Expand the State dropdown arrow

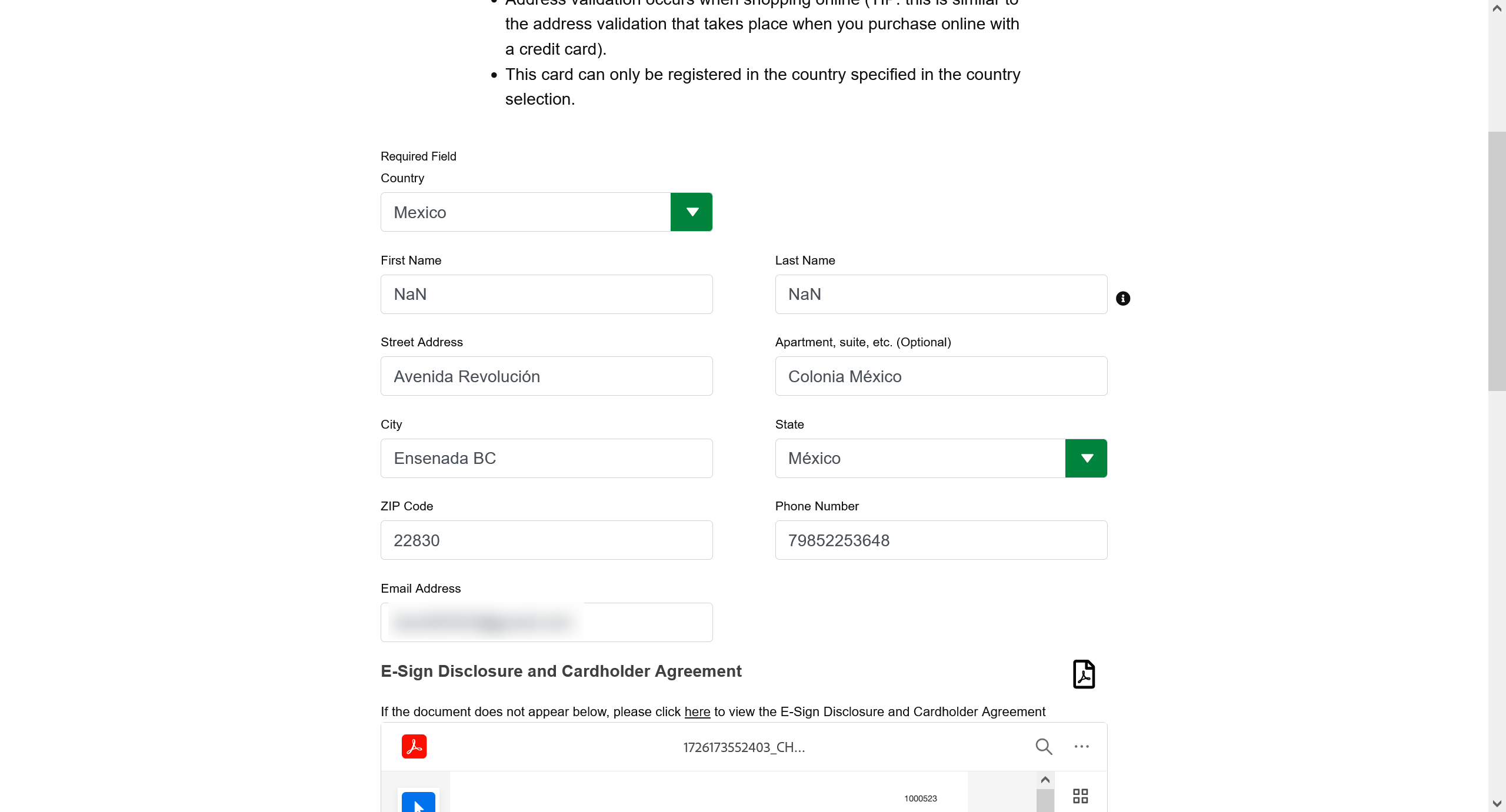point(1086,458)
